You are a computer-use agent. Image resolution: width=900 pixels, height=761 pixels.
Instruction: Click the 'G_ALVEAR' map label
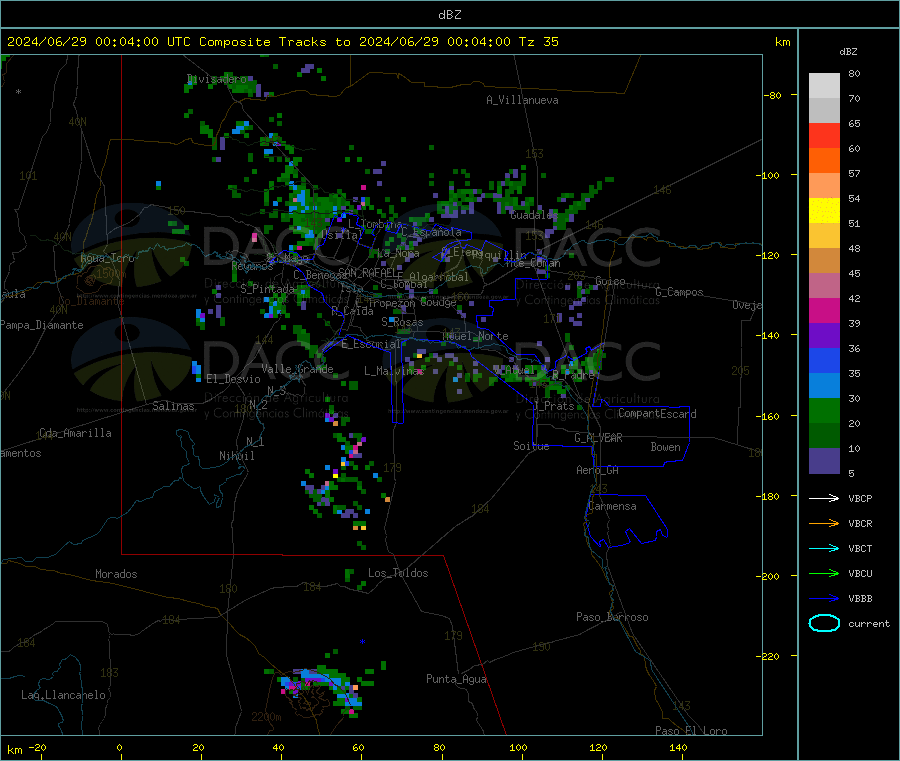click(598, 438)
